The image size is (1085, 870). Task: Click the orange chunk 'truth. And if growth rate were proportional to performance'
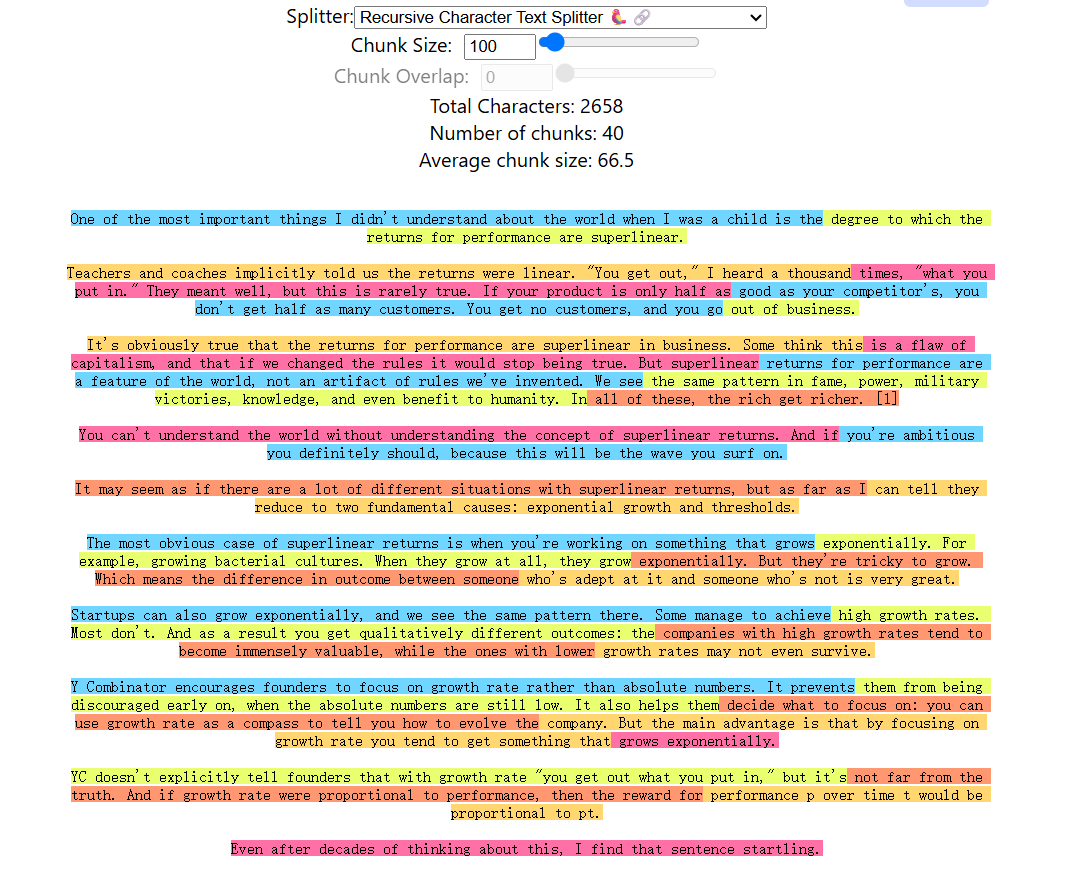(x=387, y=795)
